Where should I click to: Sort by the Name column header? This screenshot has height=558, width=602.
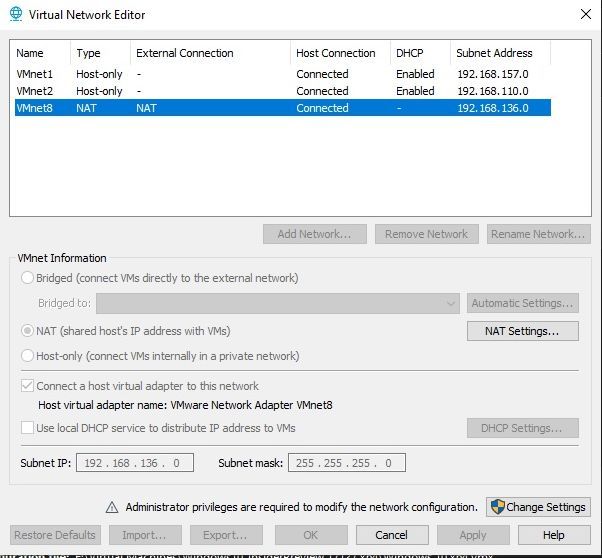click(42, 53)
